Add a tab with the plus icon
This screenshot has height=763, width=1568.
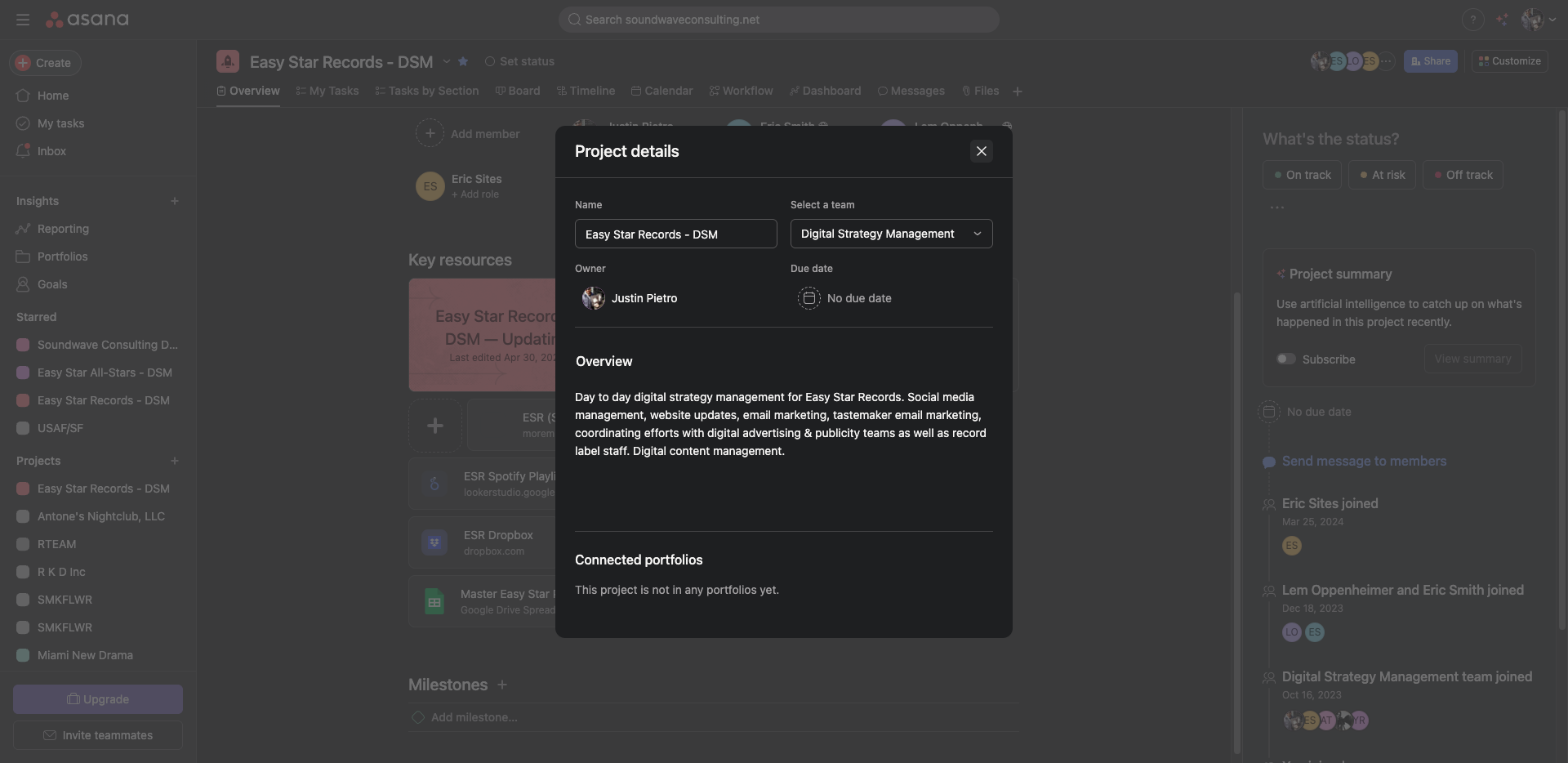(1017, 91)
